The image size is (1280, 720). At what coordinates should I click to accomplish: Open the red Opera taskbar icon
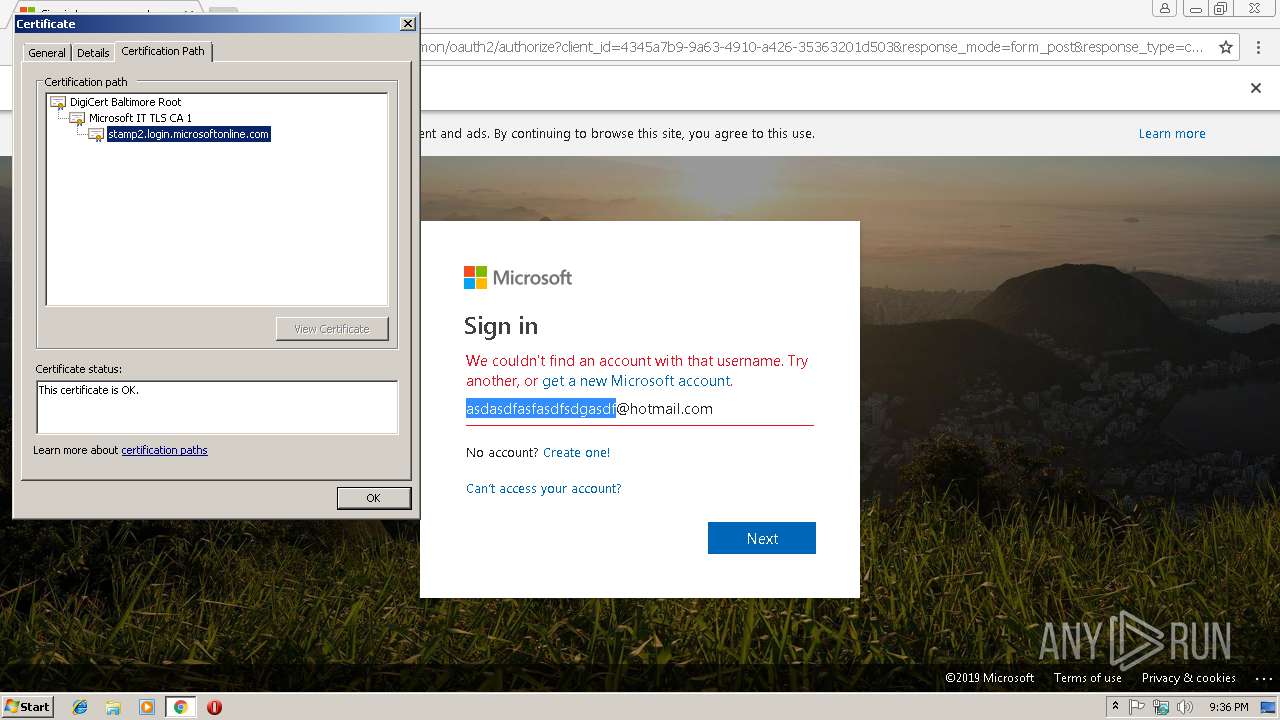click(214, 707)
